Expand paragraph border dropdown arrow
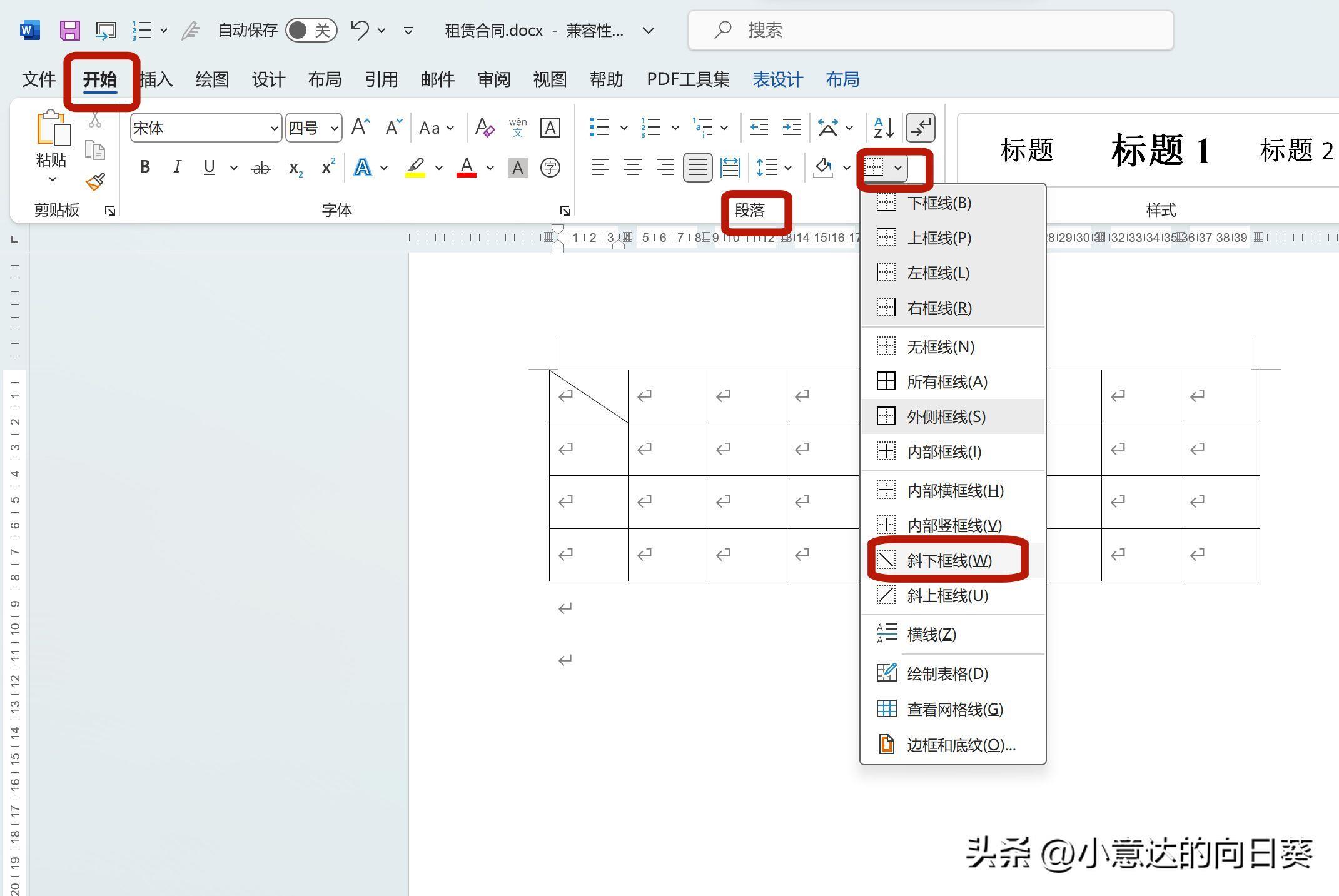This screenshot has height=896, width=1339. pos(899,167)
